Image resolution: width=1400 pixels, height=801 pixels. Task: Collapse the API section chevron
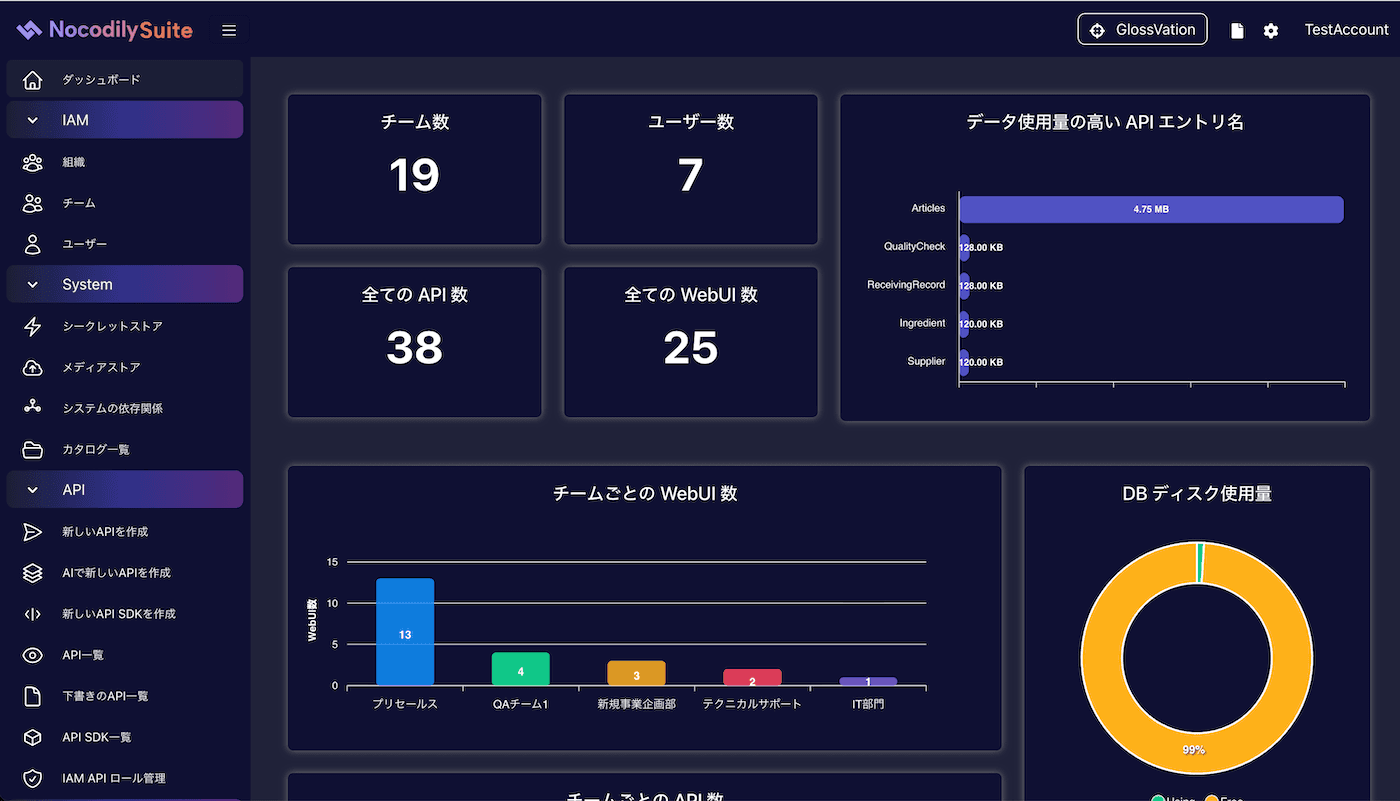(33, 490)
